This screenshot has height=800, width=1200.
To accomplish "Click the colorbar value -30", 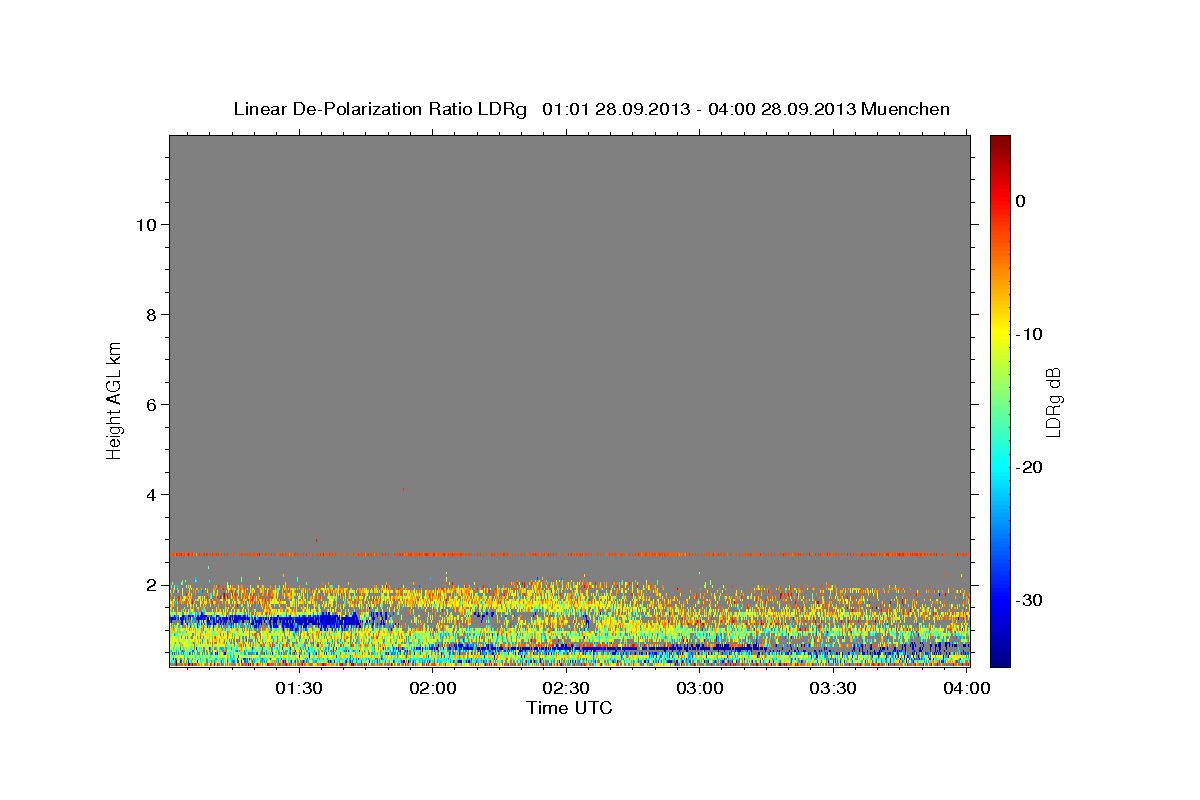I will [1030, 600].
